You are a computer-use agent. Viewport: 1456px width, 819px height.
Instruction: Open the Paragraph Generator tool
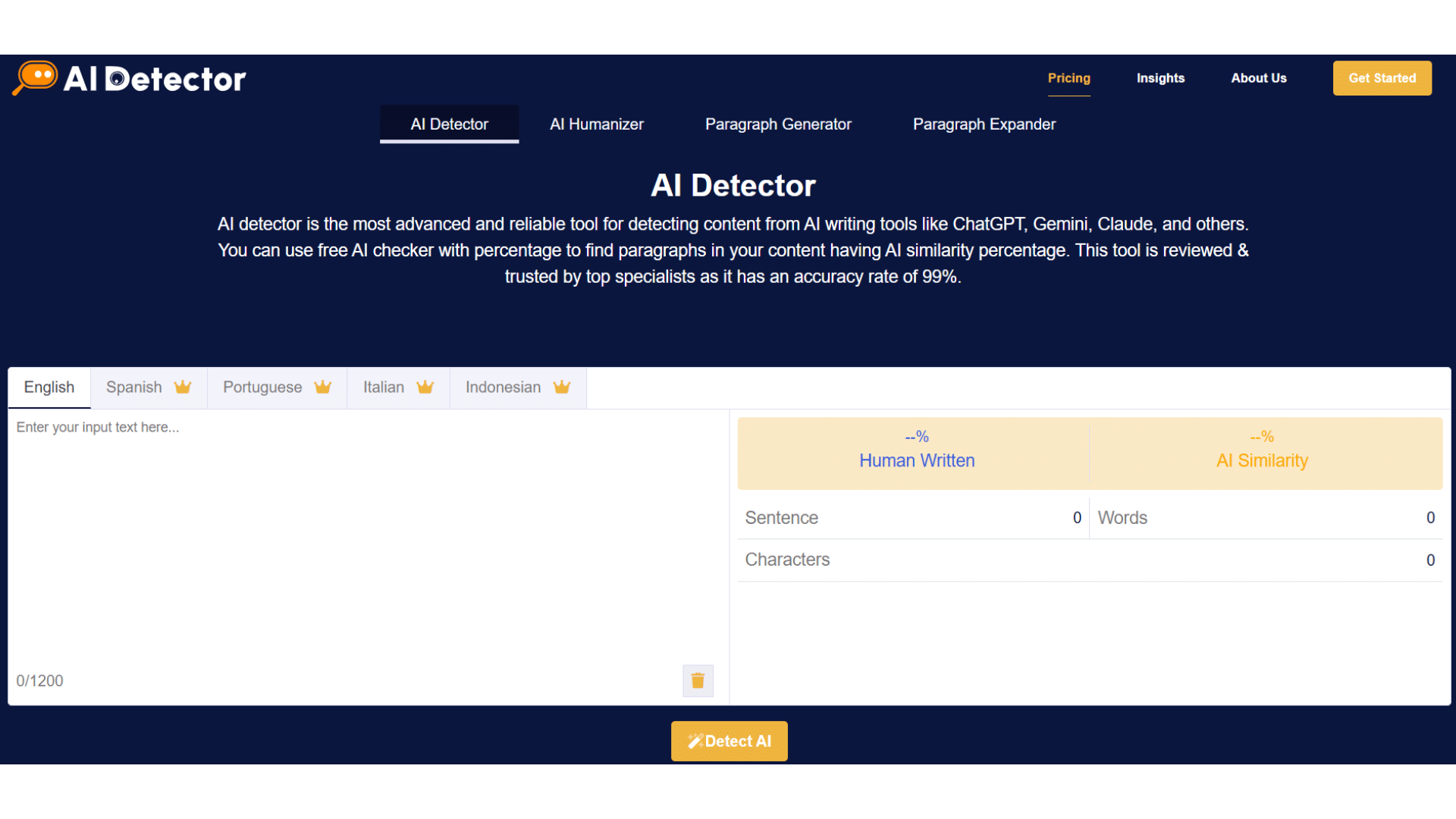778,124
